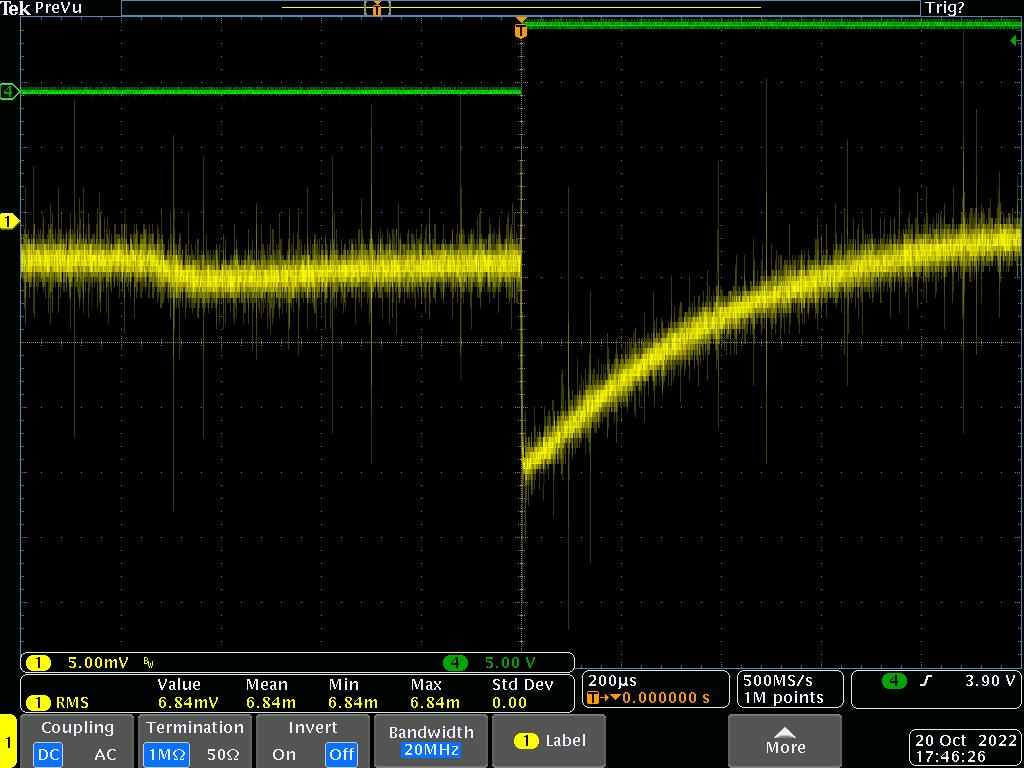This screenshot has width=1024, height=768.
Task: Select the orange trigger position T marker
Action: 520,31
